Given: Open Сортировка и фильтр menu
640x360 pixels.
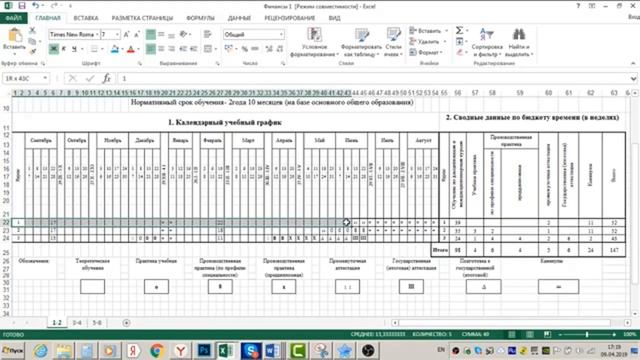Looking at the screenshot, I should point(487,42).
